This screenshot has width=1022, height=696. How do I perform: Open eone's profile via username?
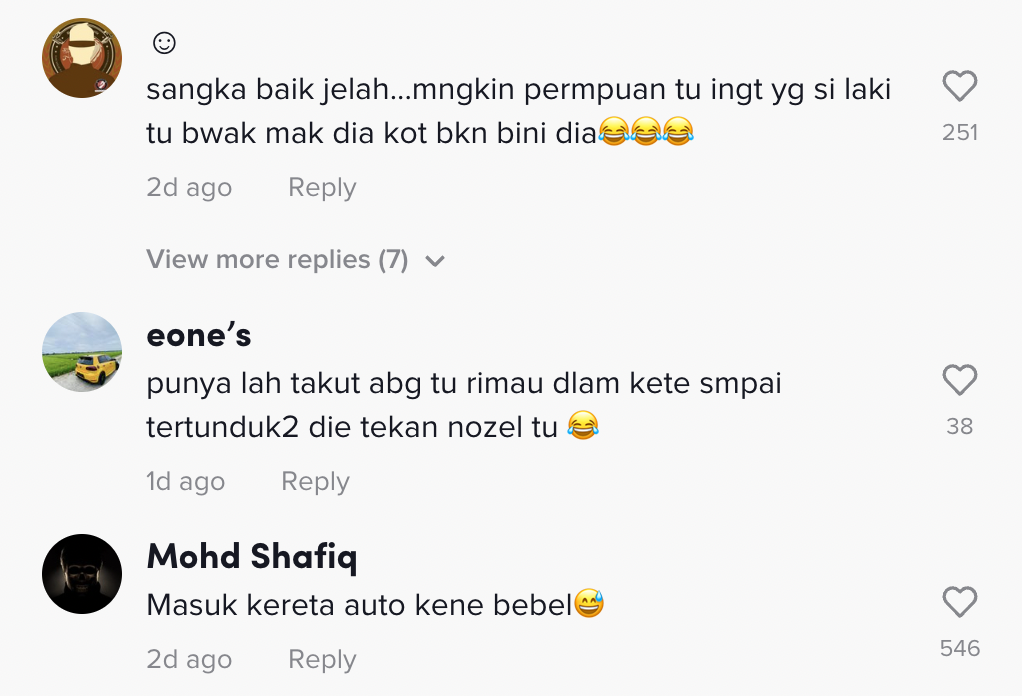point(199,335)
